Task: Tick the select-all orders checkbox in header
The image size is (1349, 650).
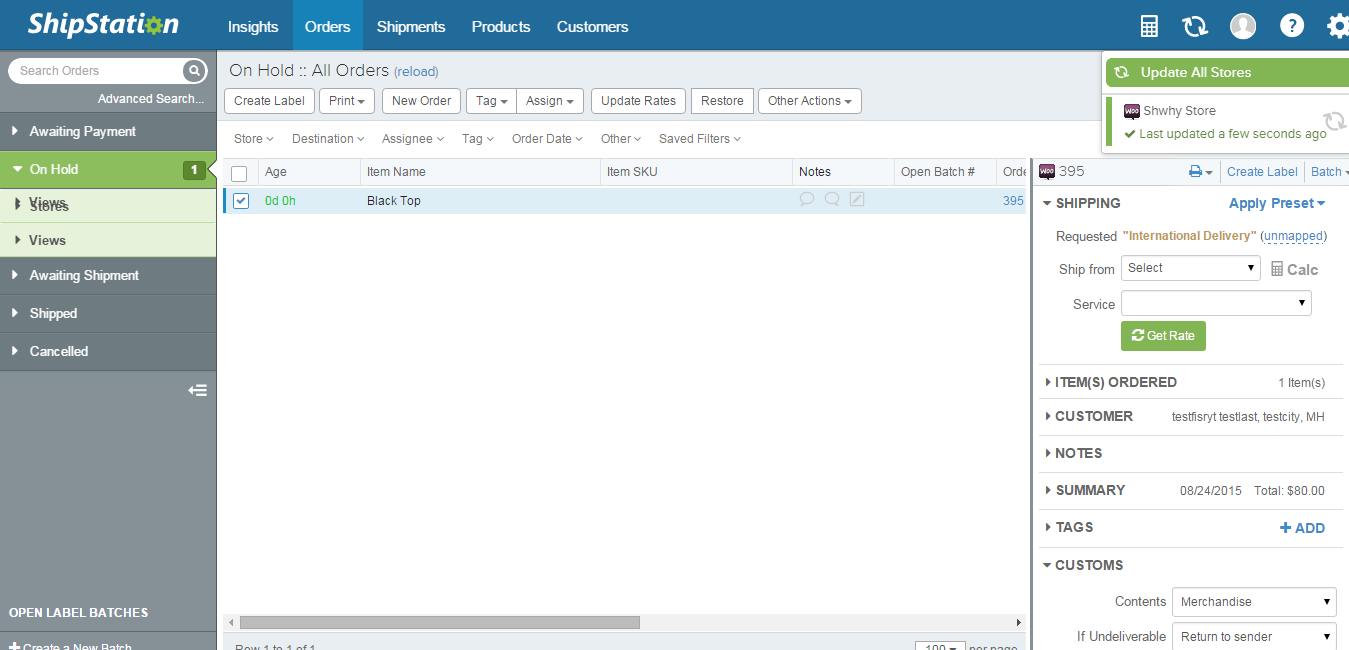Action: (239, 173)
